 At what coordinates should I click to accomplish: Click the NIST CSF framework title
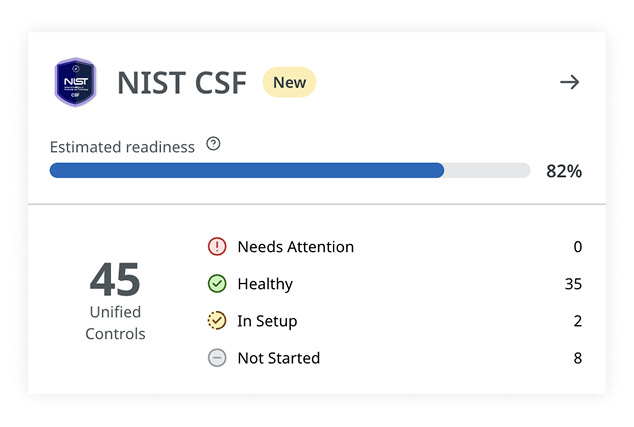tap(182, 83)
